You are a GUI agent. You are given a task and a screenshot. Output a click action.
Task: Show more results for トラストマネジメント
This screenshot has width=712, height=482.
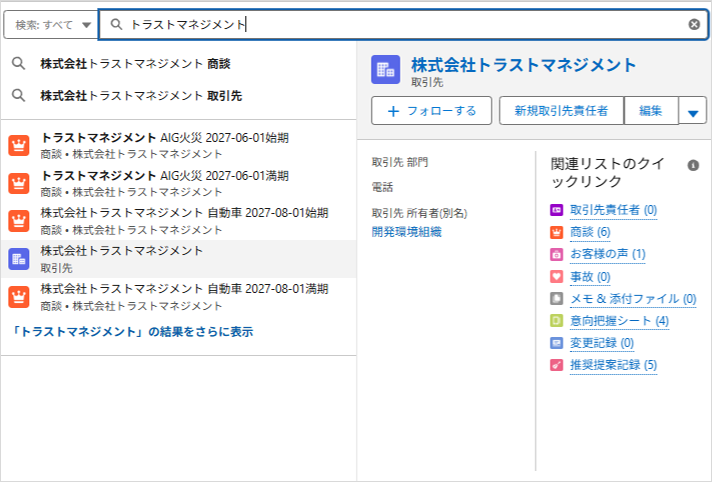click(131, 332)
